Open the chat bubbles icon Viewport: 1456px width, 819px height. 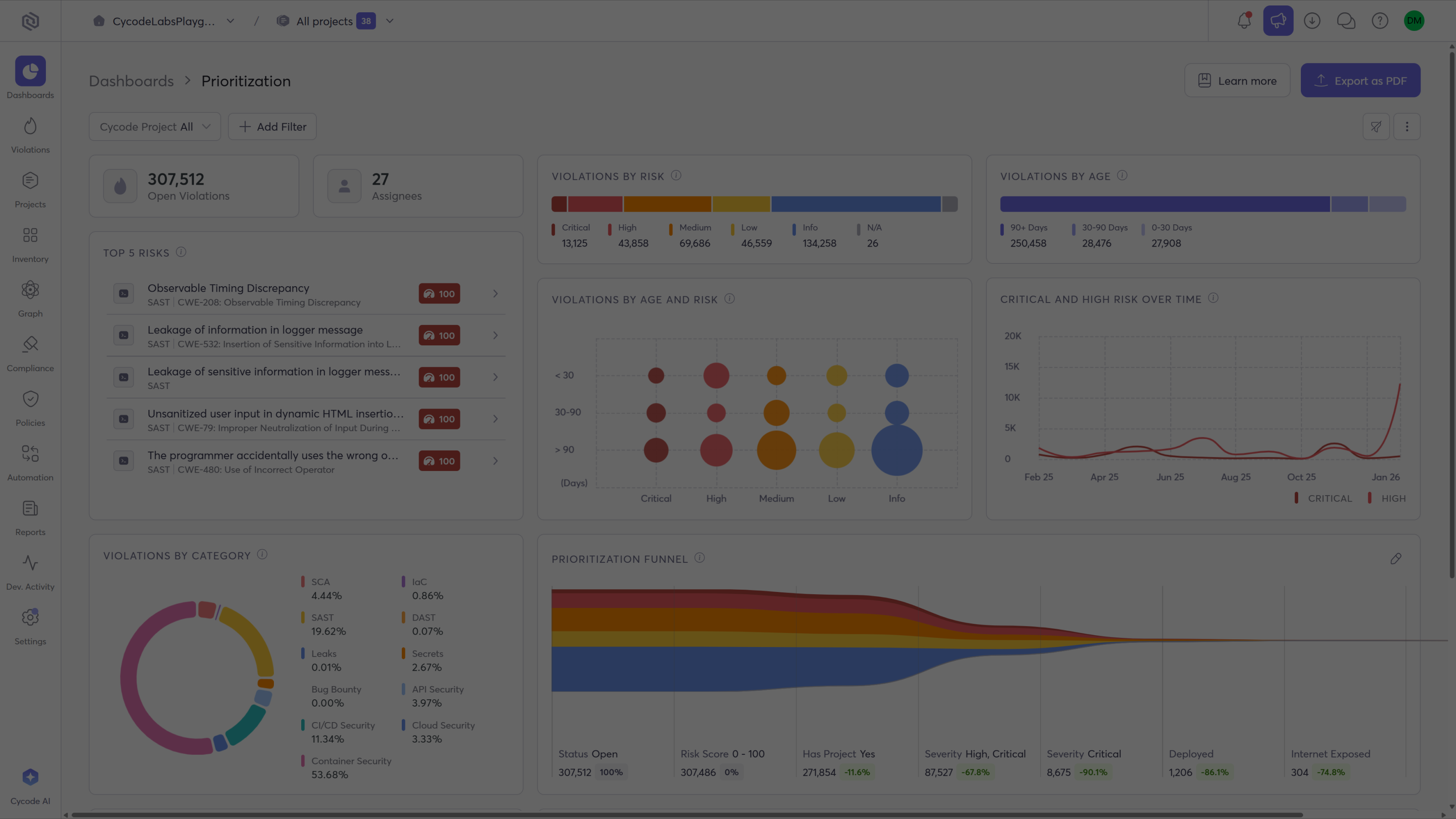tap(1346, 21)
